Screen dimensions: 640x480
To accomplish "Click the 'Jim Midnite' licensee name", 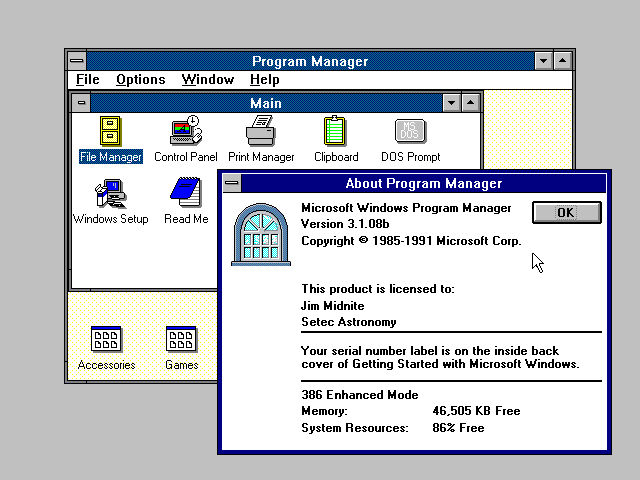I will (333, 306).
